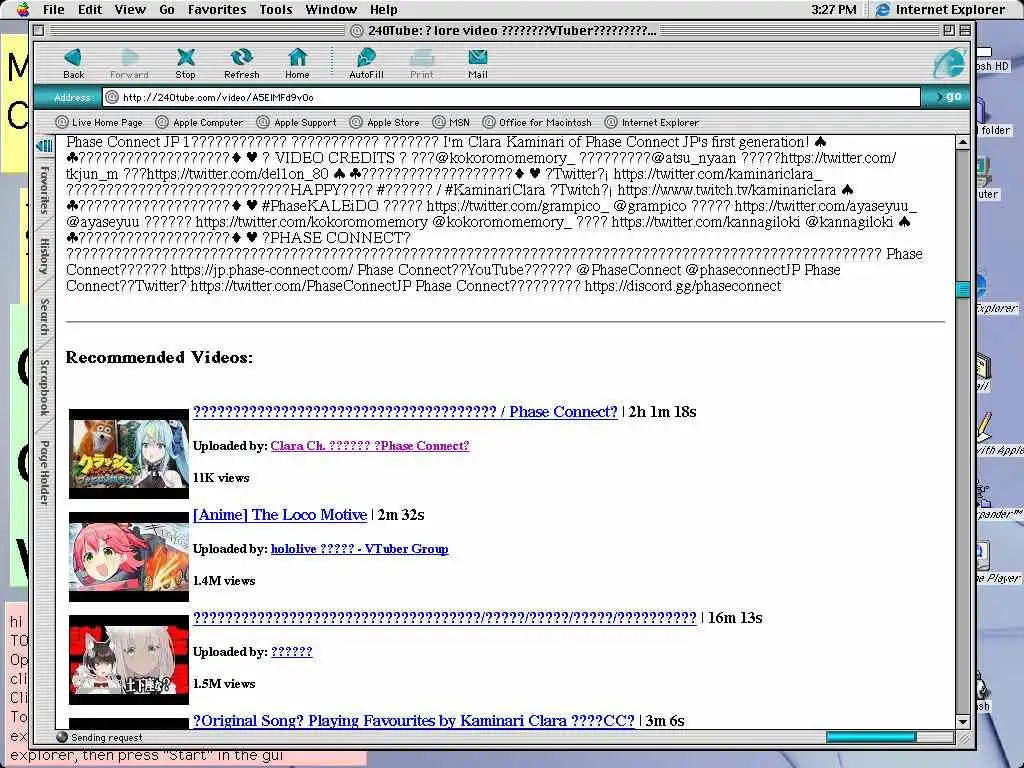The width and height of the screenshot is (1024, 768).
Task: Open the uploader link of the 16m 13s video
Action: coord(291,652)
